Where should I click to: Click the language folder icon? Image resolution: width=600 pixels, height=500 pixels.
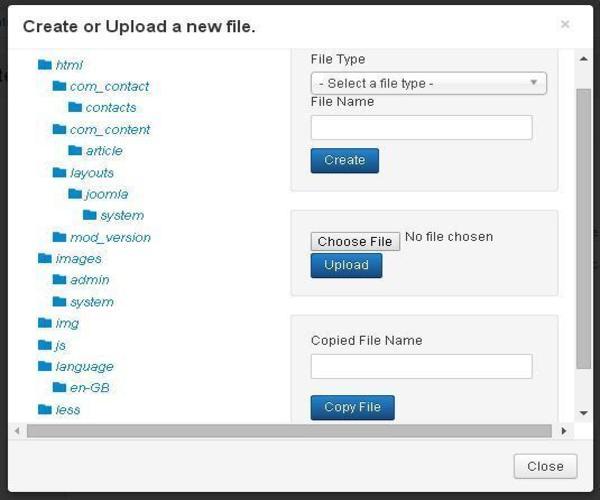click(x=44, y=366)
